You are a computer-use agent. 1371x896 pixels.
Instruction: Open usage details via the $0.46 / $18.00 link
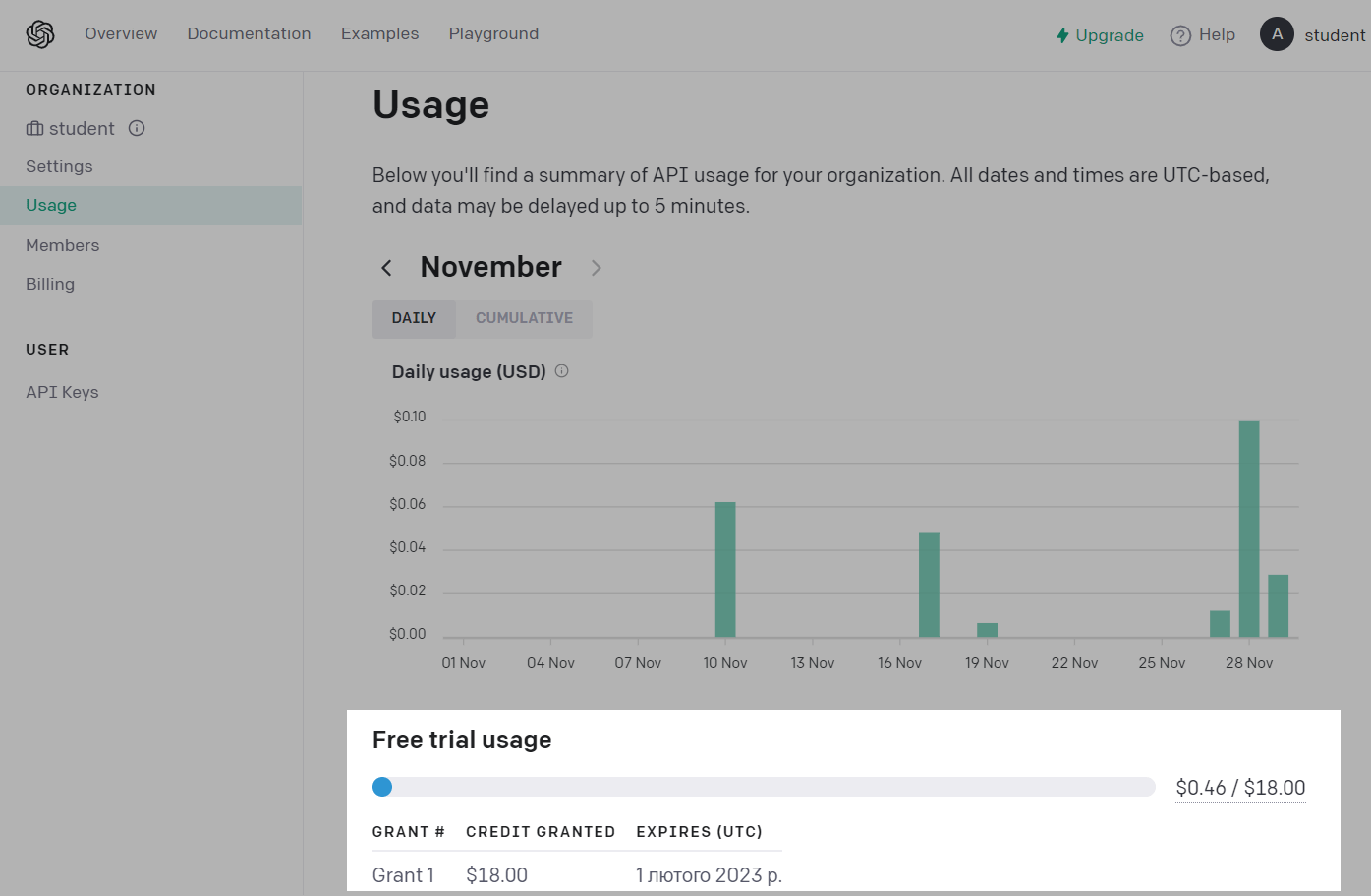pos(1240,787)
